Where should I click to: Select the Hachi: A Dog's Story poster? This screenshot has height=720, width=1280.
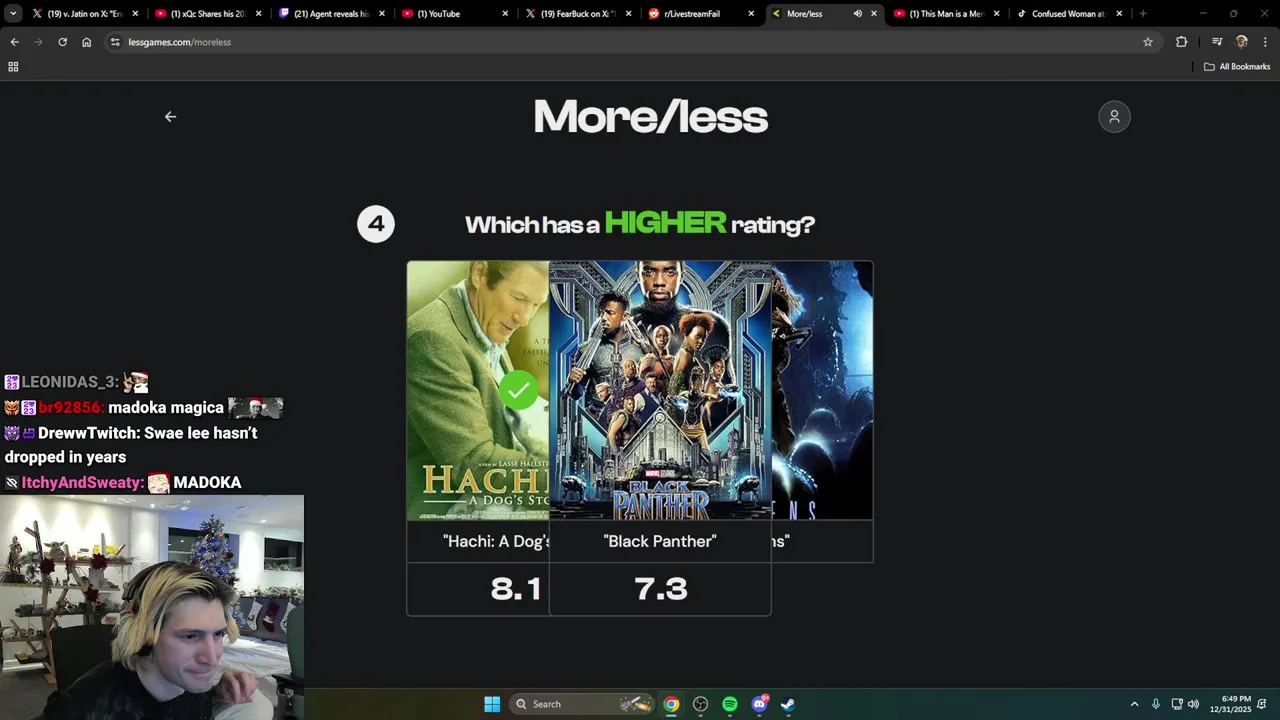[x=478, y=390]
